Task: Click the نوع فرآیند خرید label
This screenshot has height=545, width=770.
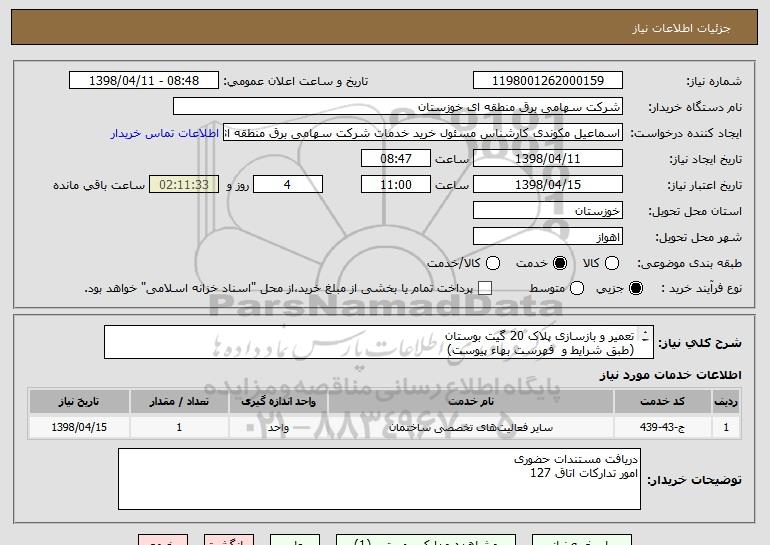Action: [701, 289]
